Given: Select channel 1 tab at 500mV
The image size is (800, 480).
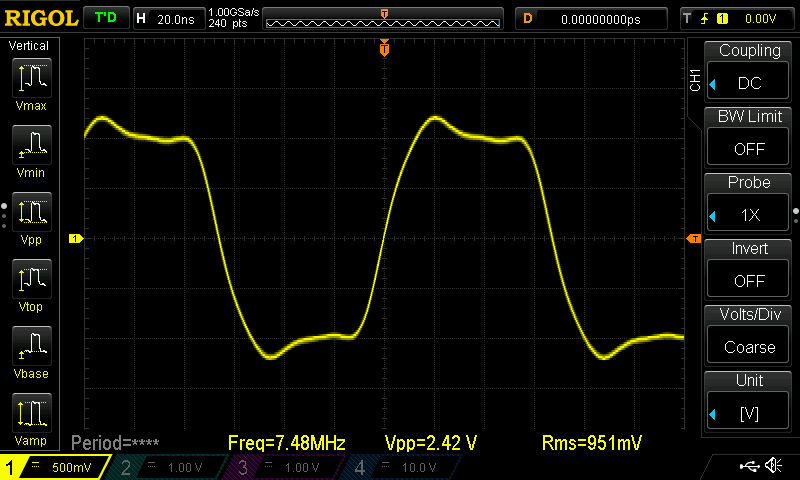Looking at the screenshot, I should [x=54, y=467].
